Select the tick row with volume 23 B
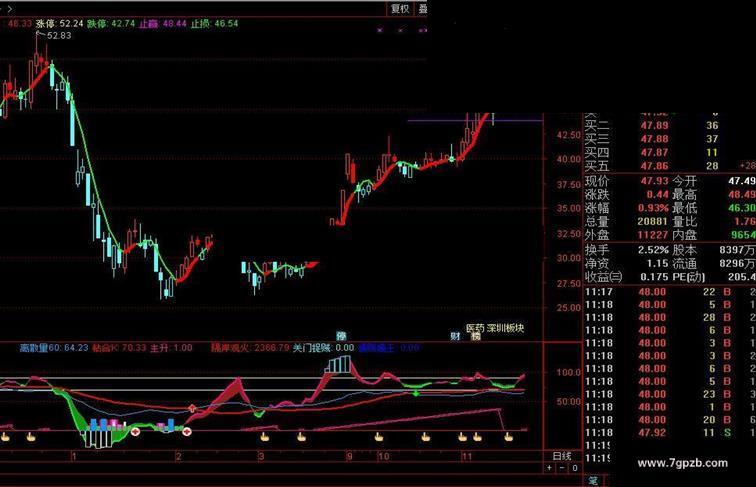Viewport: 756px width, 487px height. coord(670,394)
